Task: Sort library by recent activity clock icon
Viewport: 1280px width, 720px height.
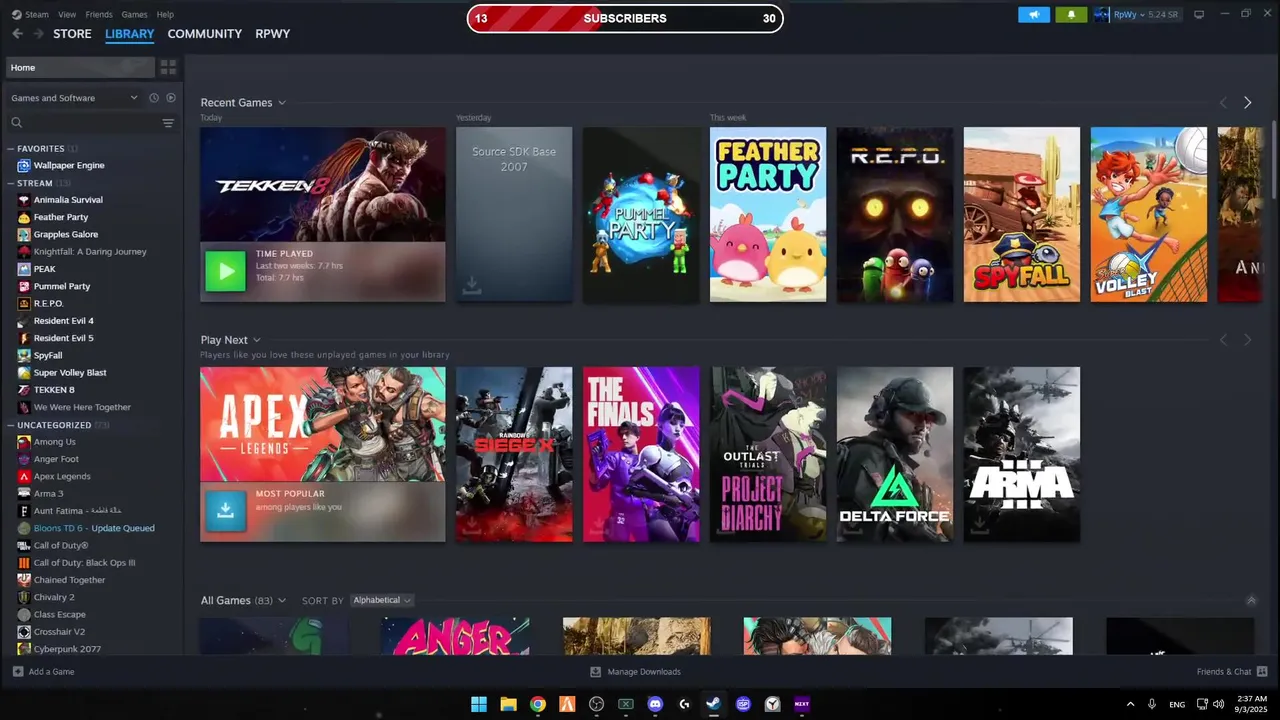Action: (154, 98)
